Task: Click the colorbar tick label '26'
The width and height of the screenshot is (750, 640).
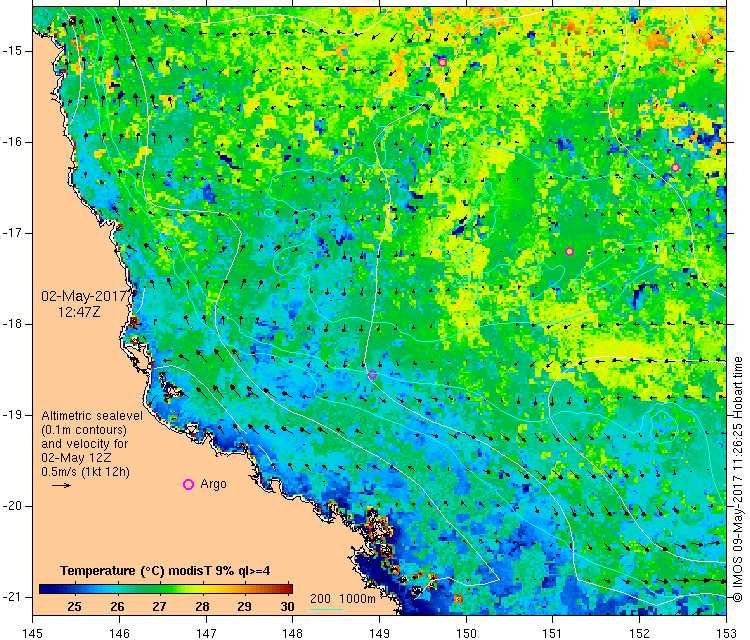Action: coord(117,607)
